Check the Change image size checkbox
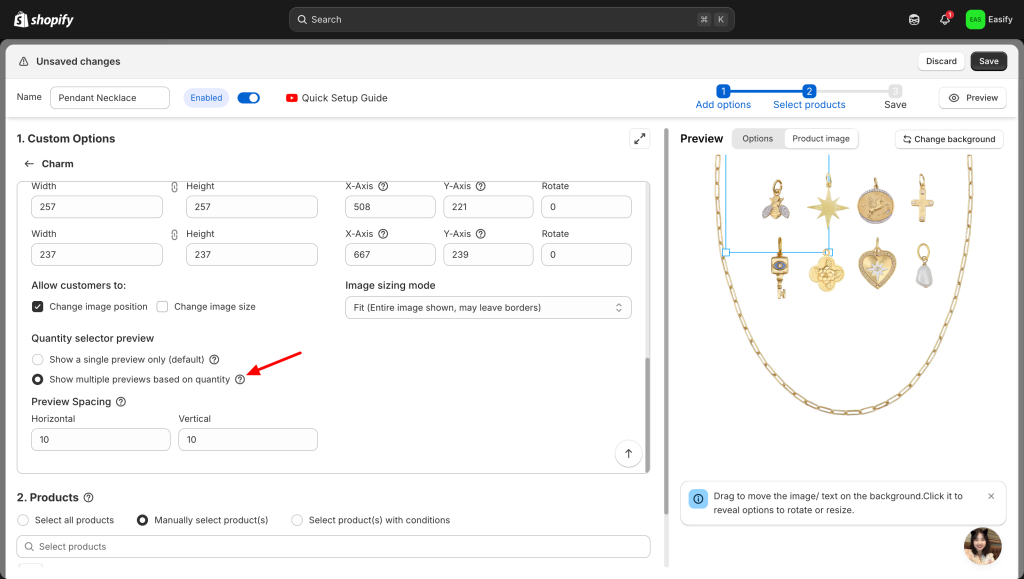This screenshot has height=579, width=1024. pos(163,307)
